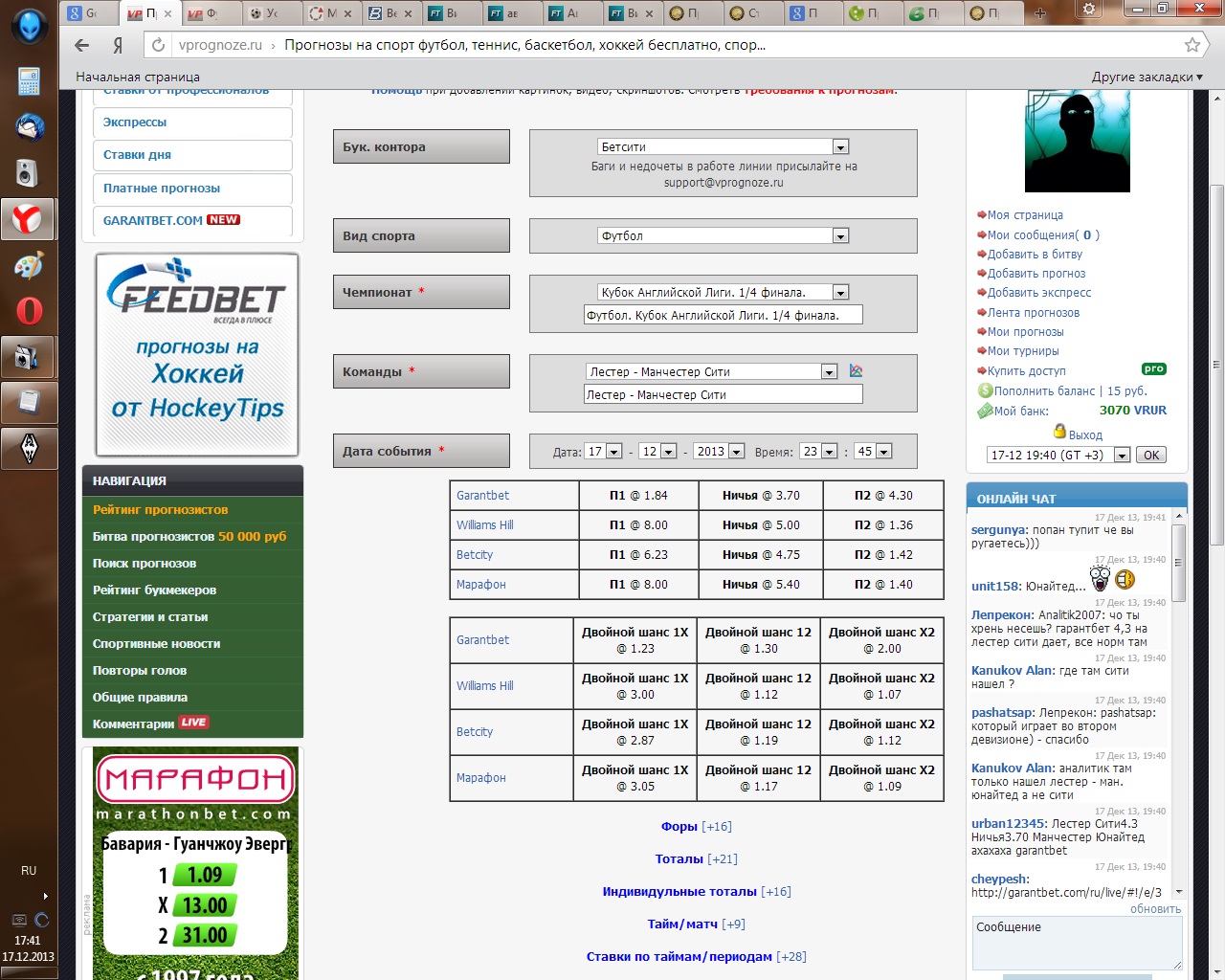The width and height of the screenshot is (1225, 980).
Task: Open Моя страница profile link
Action: (x=1025, y=215)
